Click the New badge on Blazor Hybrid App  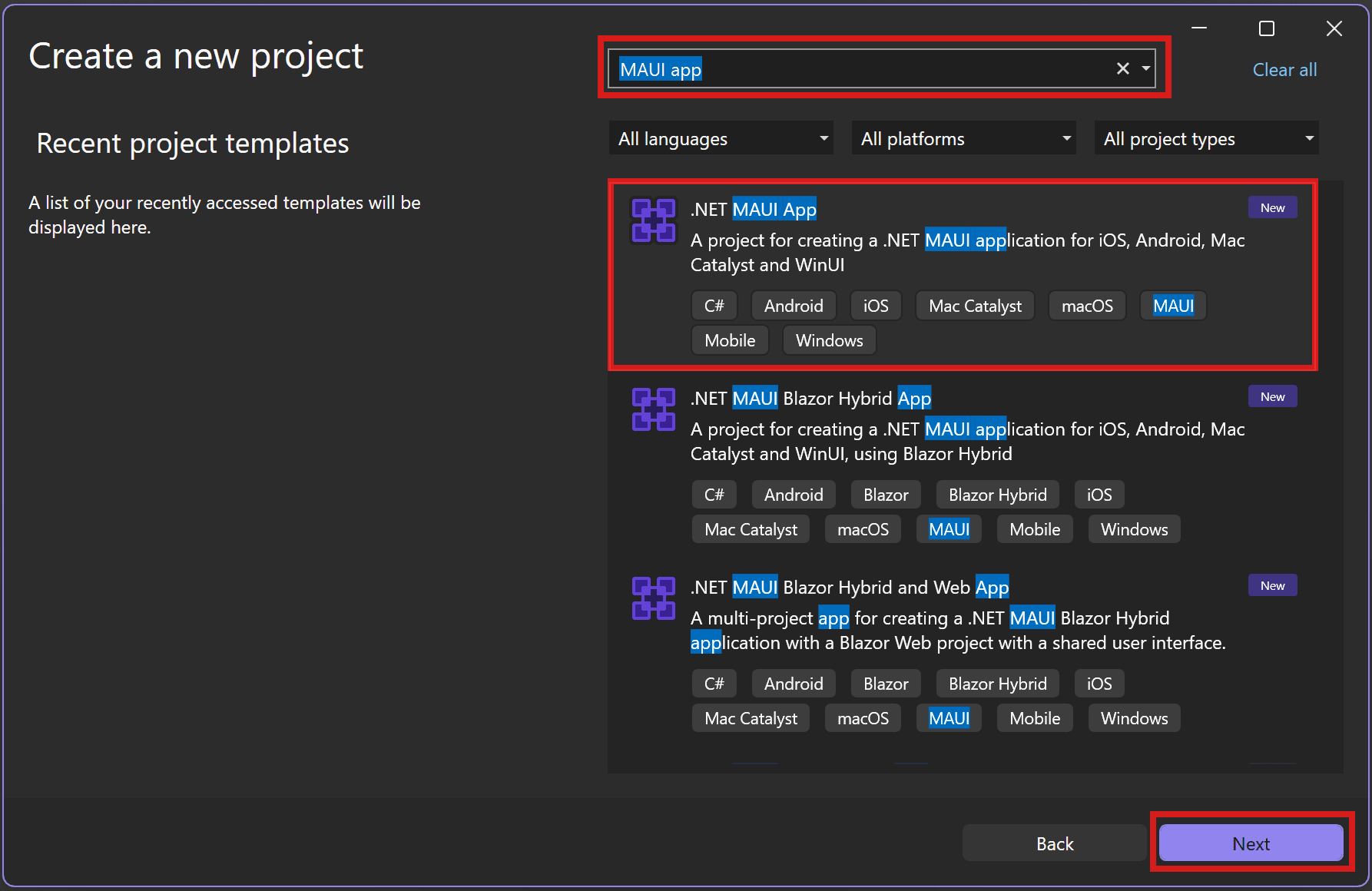[x=1272, y=396]
